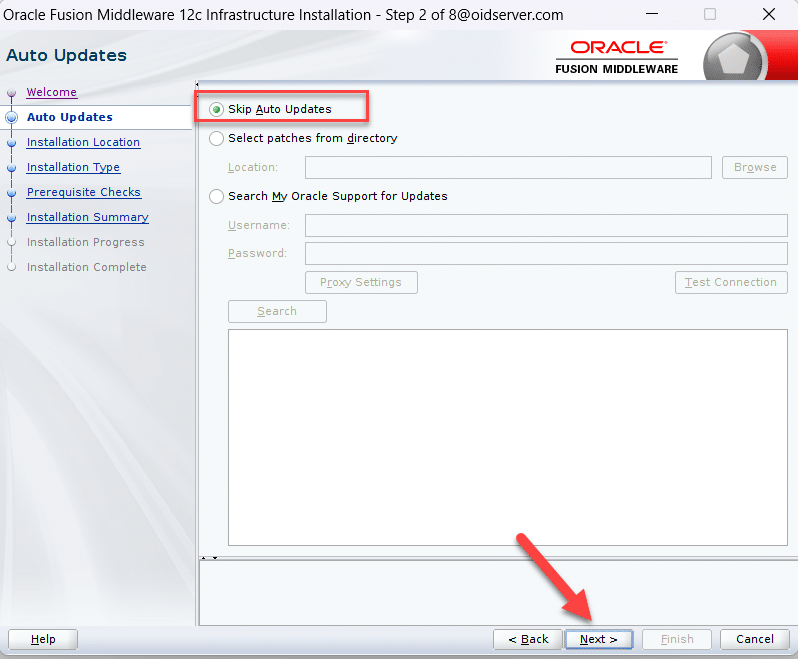Click the Oracle Fusion Middleware logo
Image resolution: width=798 pixels, height=659 pixels.
(x=617, y=57)
